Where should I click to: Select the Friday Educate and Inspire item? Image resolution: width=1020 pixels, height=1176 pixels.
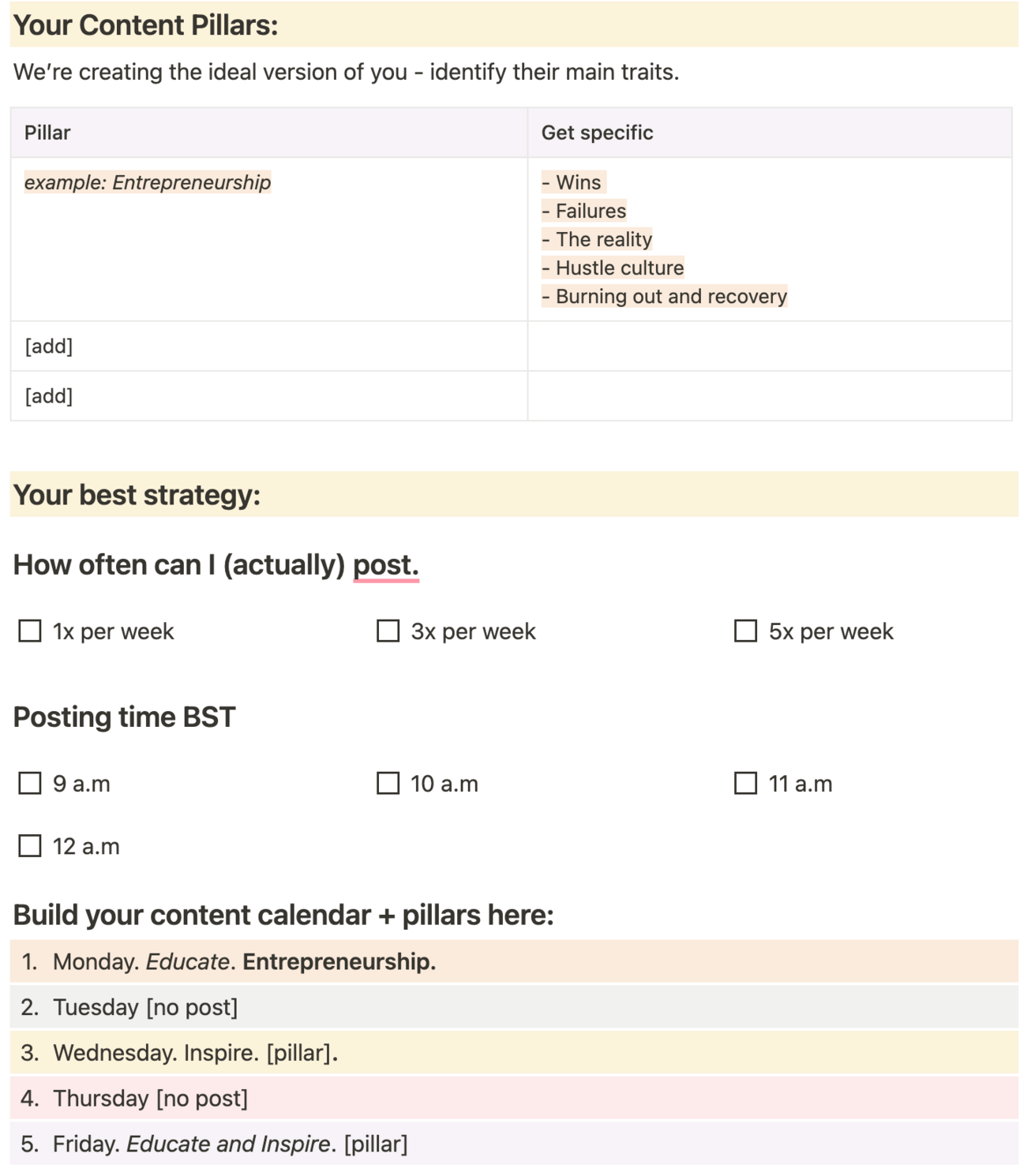click(x=230, y=1144)
